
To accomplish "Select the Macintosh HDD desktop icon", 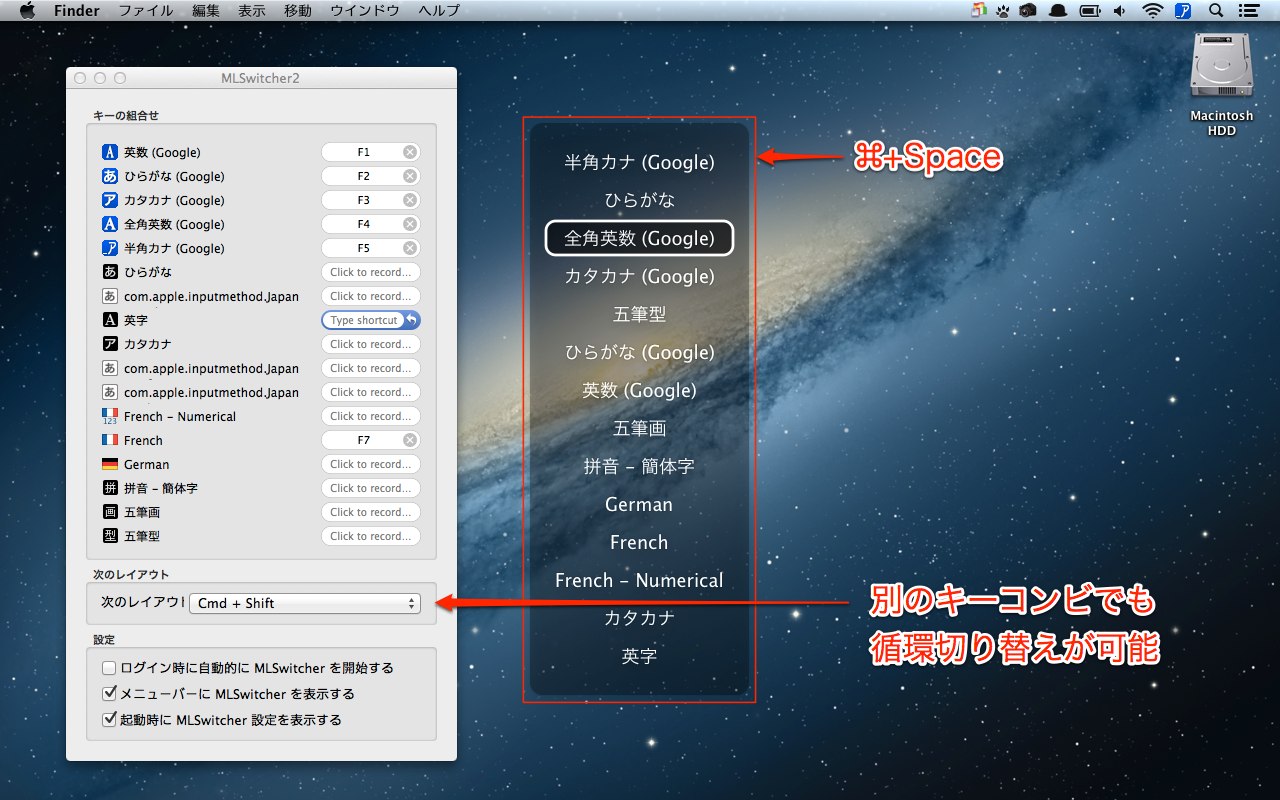I will 1221,85.
